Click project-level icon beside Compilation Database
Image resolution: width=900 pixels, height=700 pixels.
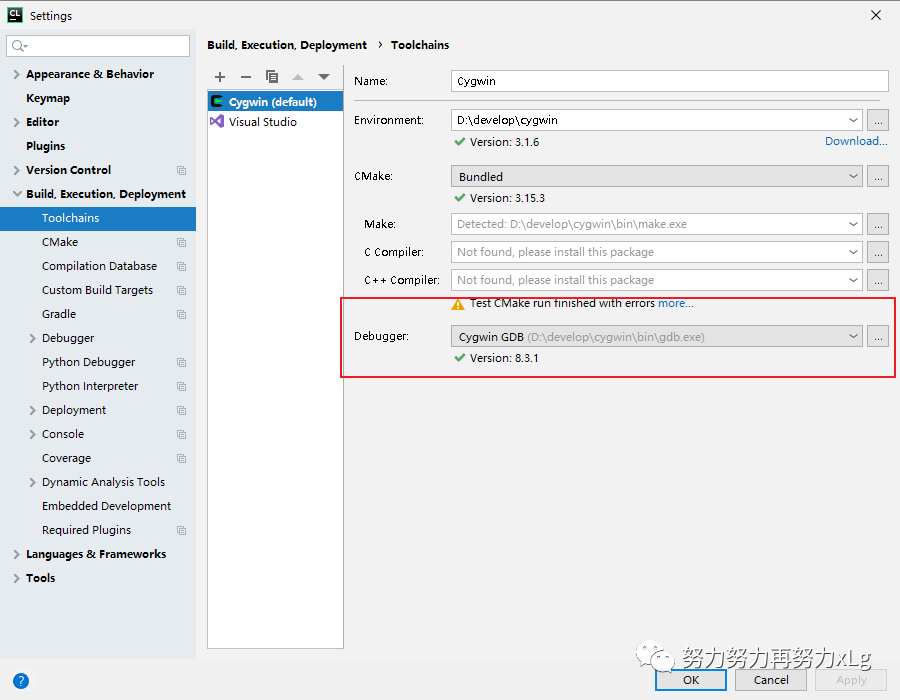(x=181, y=267)
